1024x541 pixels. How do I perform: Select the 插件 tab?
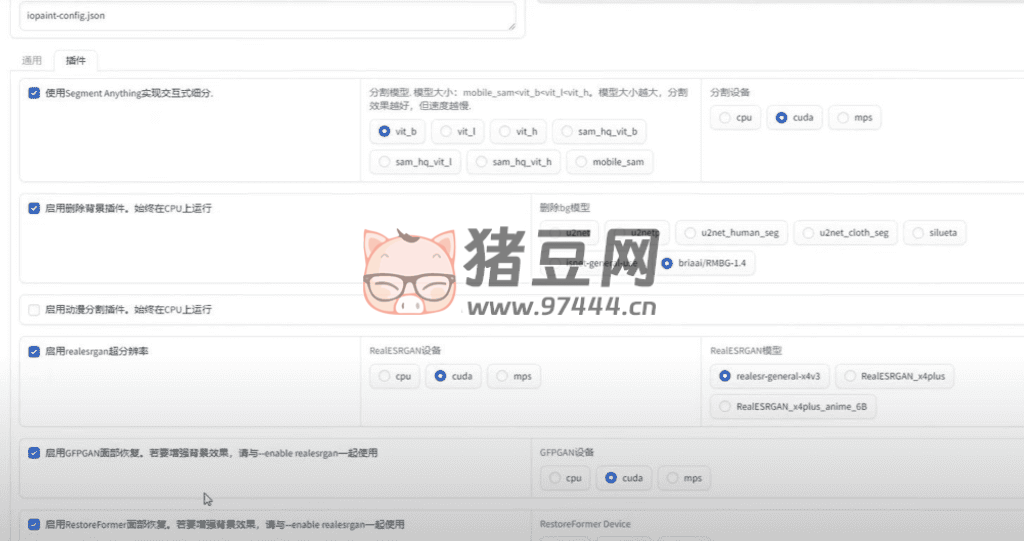pyautogui.click(x=75, y=61)
